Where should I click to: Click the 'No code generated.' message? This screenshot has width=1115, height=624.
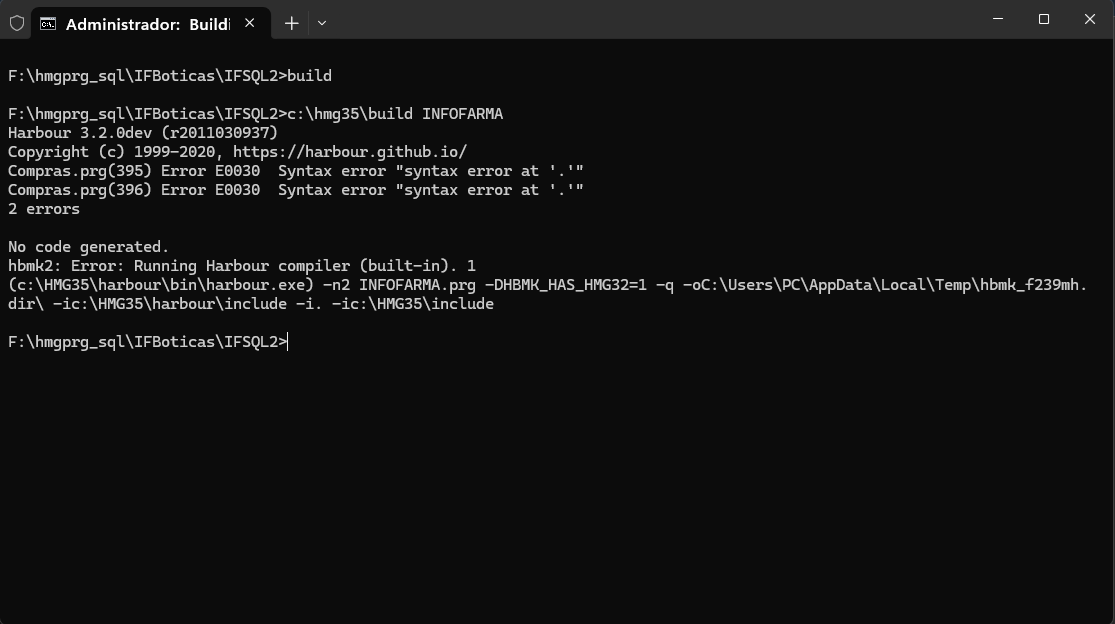(89, 247)
